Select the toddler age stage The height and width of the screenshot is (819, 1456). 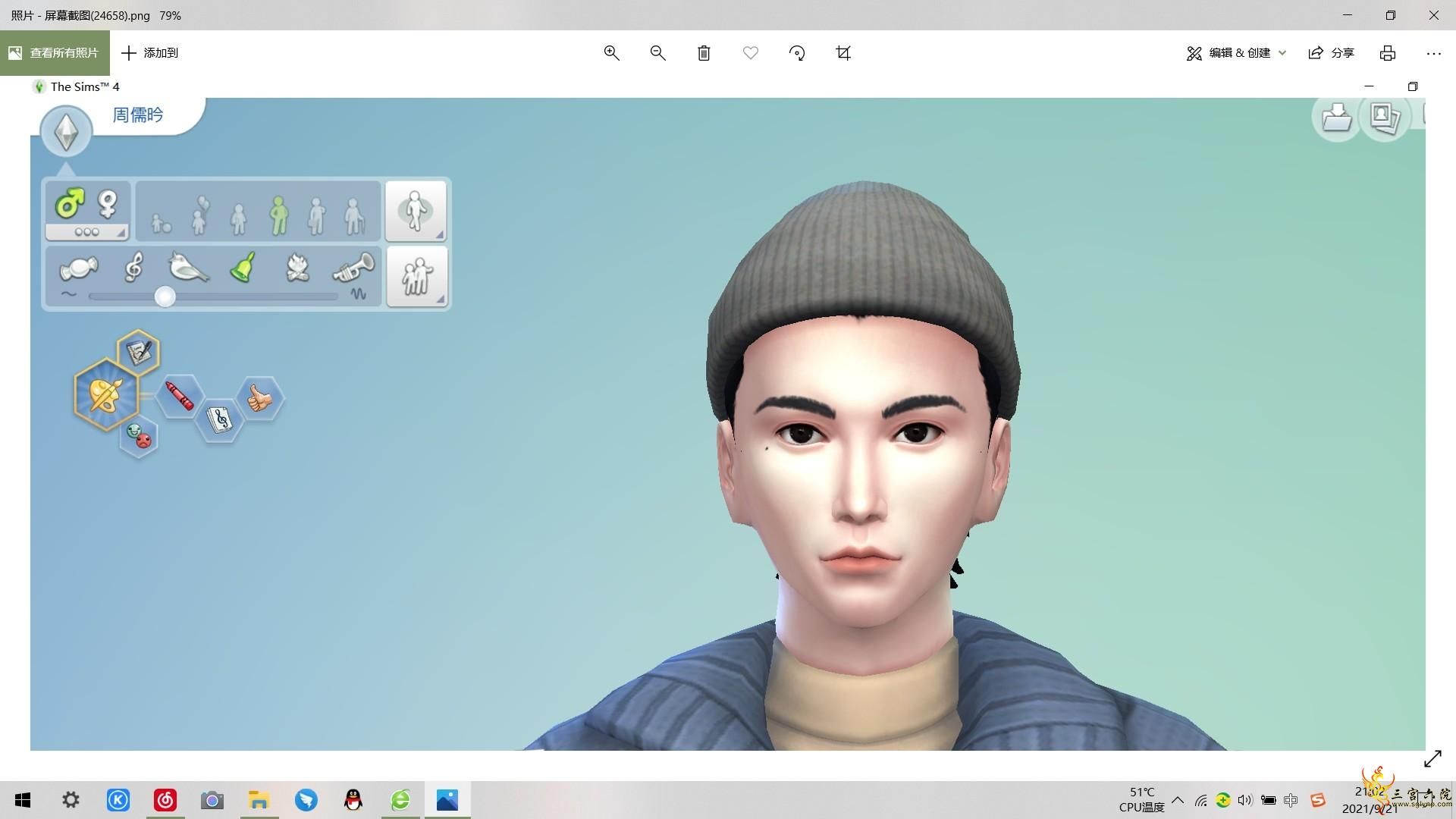pos(161,223)
